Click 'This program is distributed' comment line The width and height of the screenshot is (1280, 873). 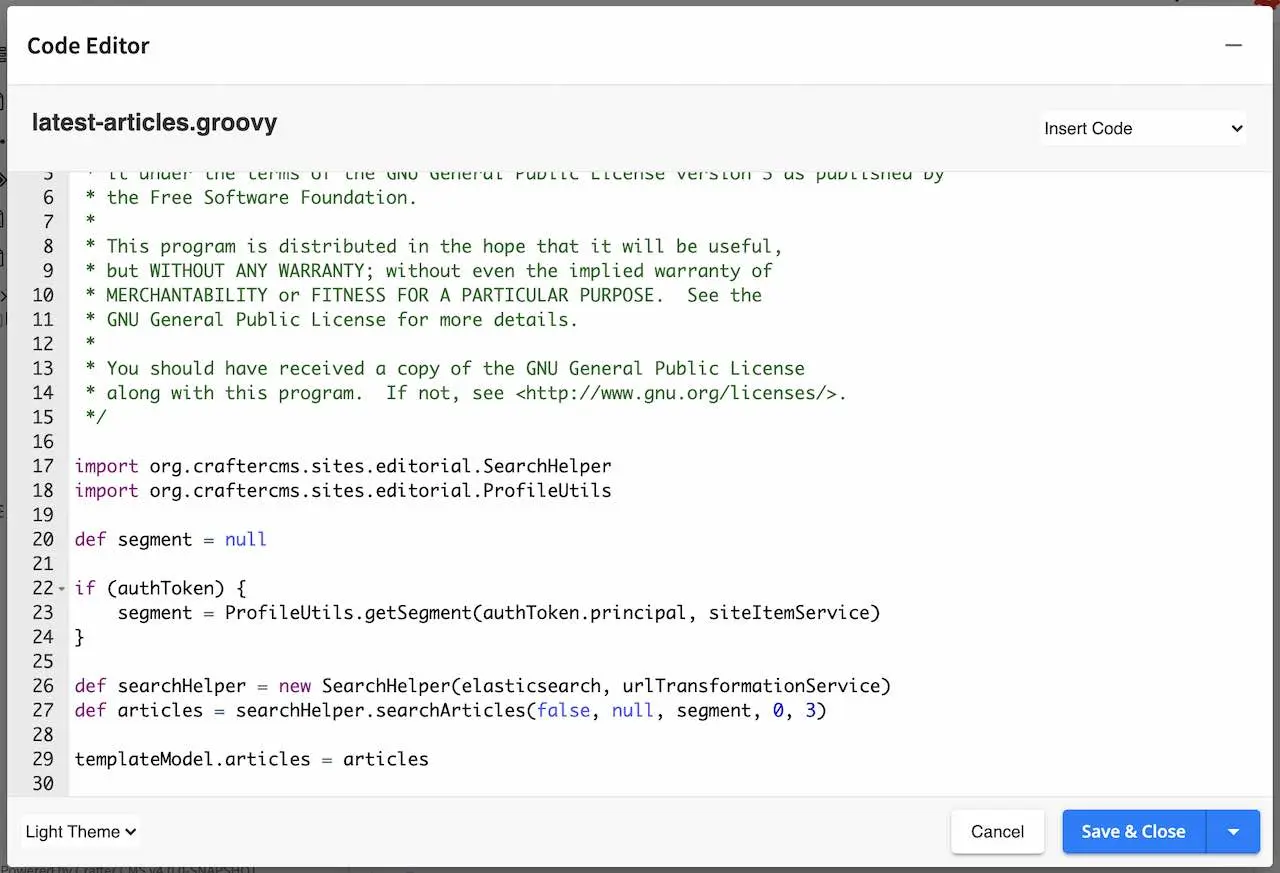click(x=434, y=247)
